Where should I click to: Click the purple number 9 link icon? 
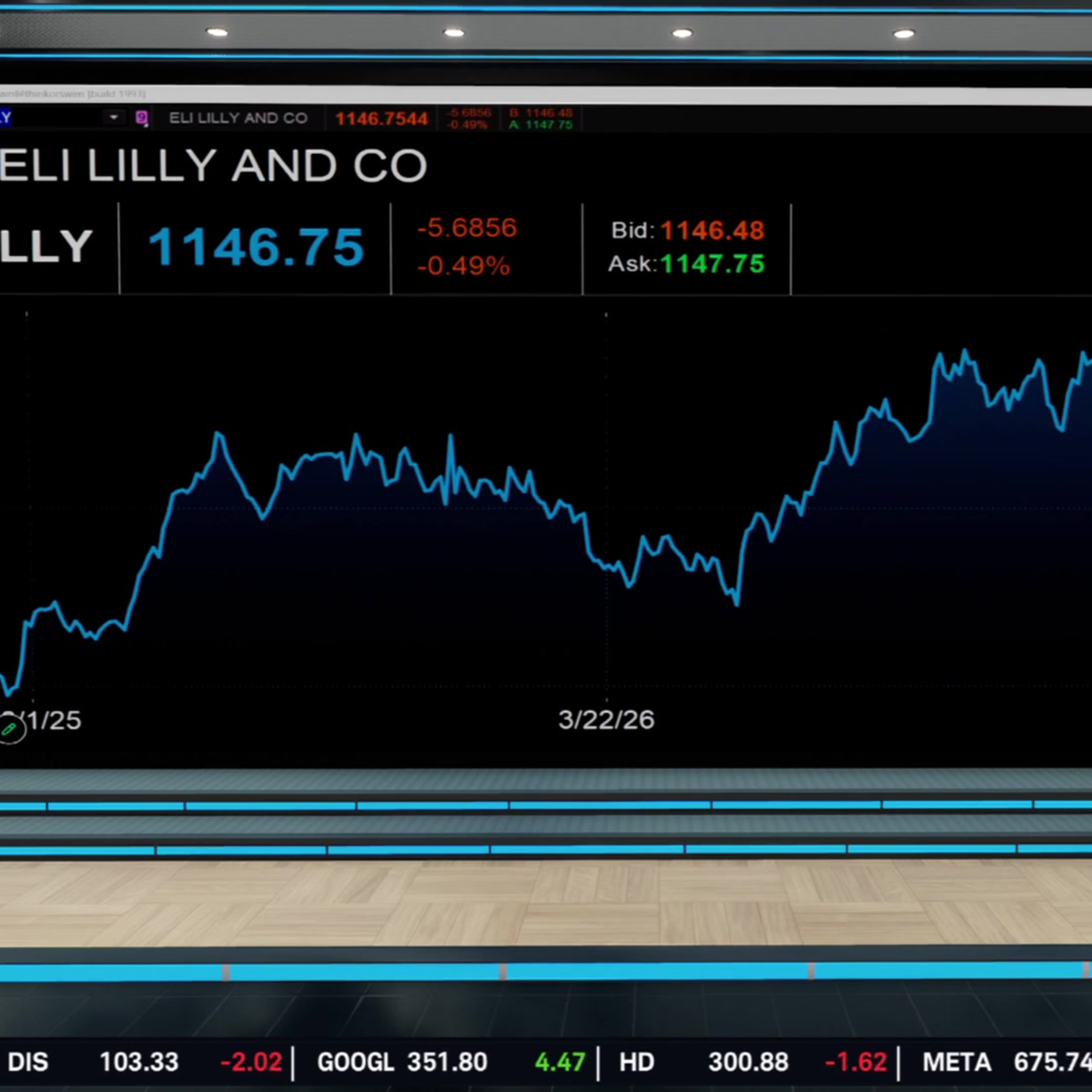click(142, 118)
